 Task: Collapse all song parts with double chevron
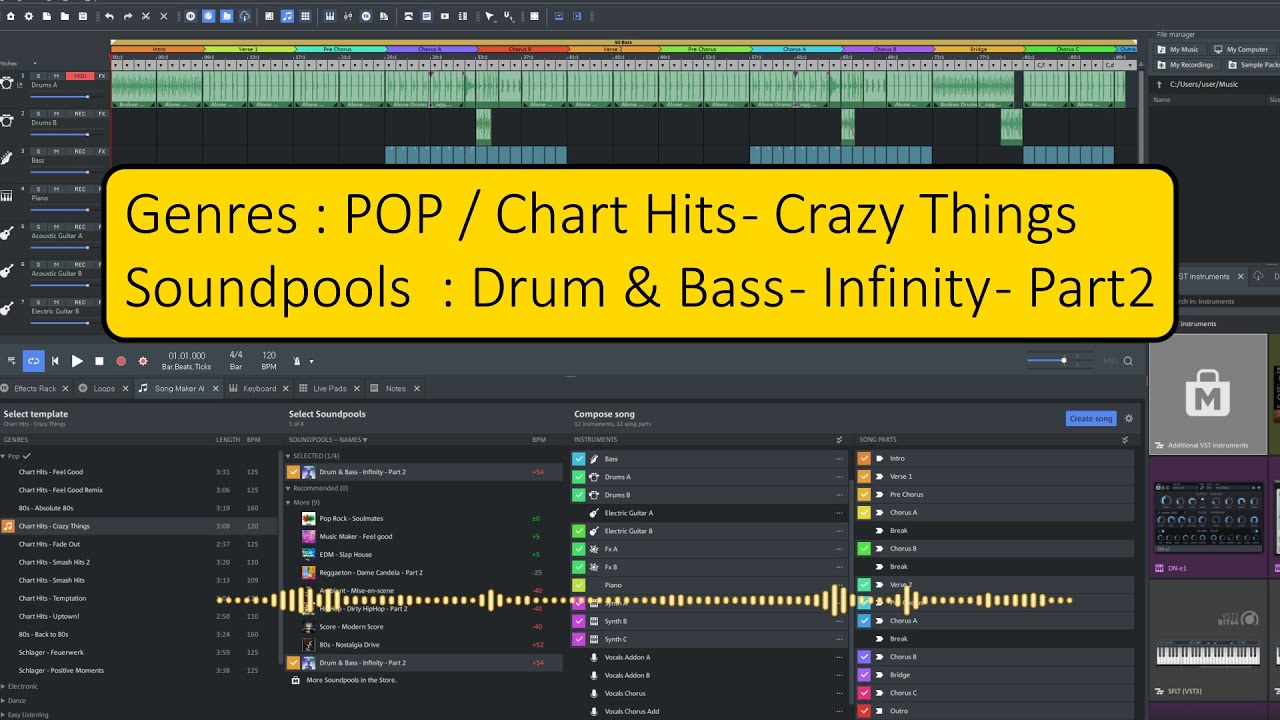[1125, 440]
